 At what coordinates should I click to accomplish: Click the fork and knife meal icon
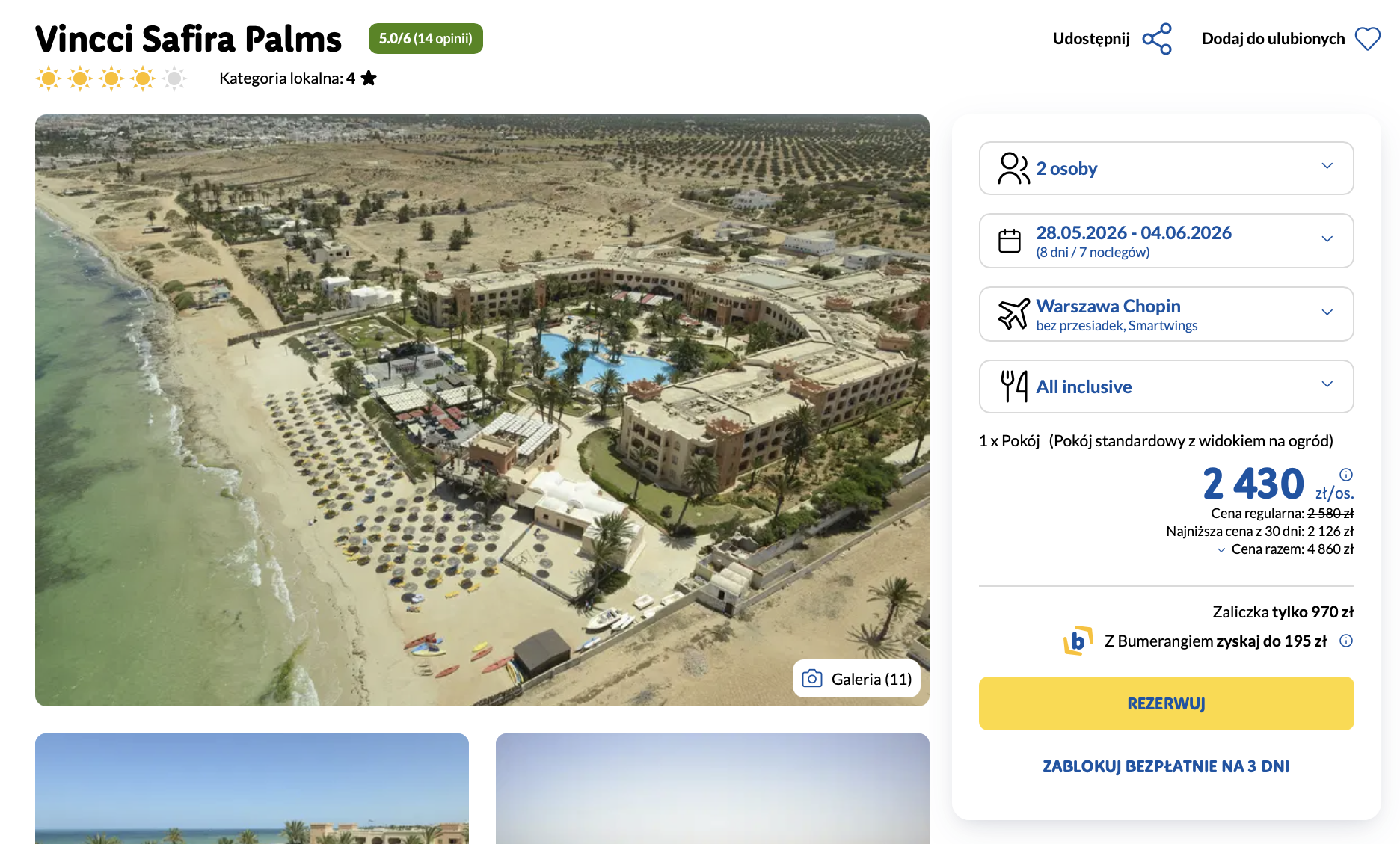point(1013,386)
